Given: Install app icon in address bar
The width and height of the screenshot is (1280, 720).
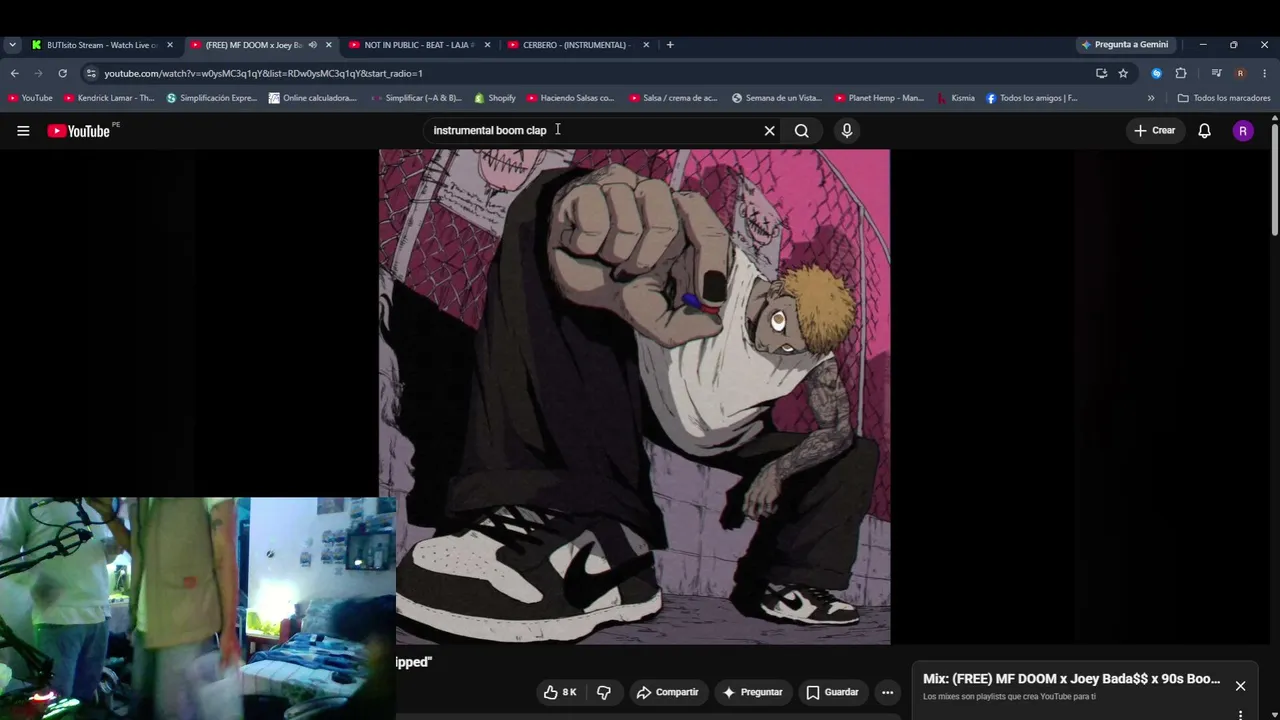Looking at the screenshot, I should pos(1101,73).
